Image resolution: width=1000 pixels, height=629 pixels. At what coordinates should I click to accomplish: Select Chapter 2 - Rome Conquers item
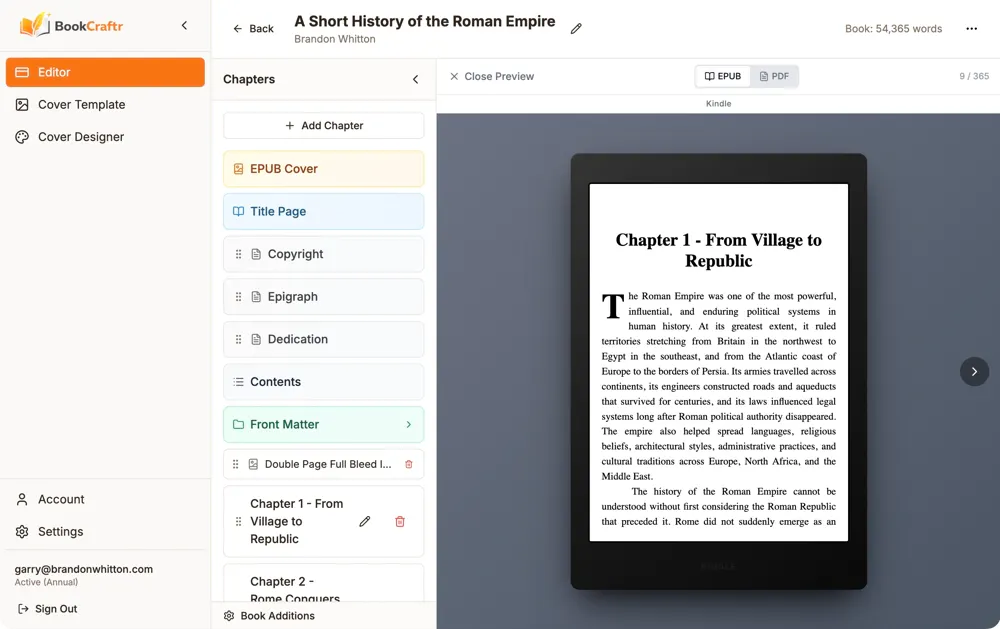tap(323, 584)
